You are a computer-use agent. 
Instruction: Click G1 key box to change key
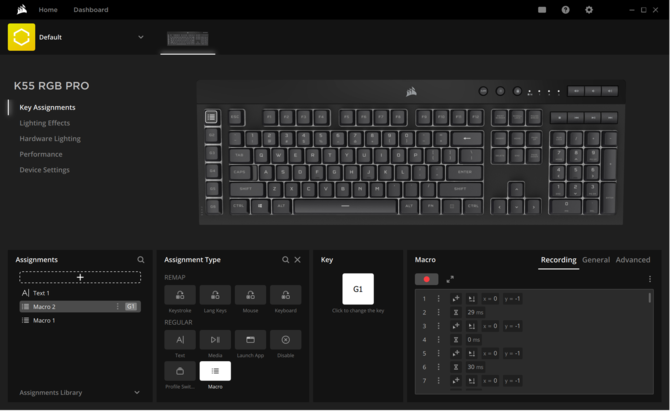[x=358, y=289]
